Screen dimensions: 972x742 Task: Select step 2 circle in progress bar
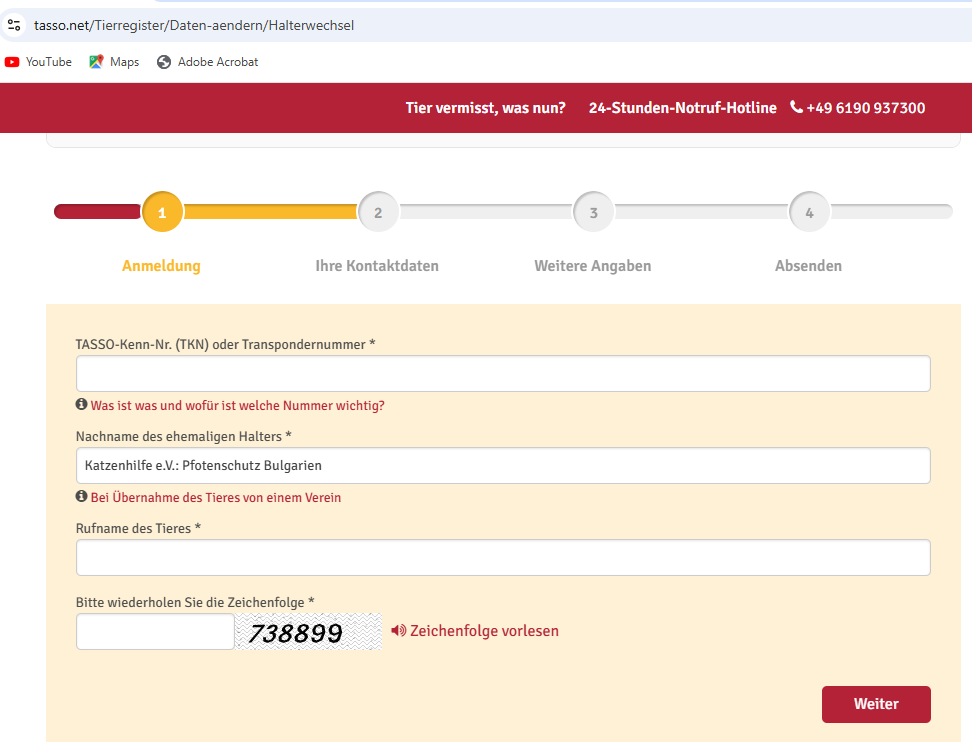tap(378, 212)
